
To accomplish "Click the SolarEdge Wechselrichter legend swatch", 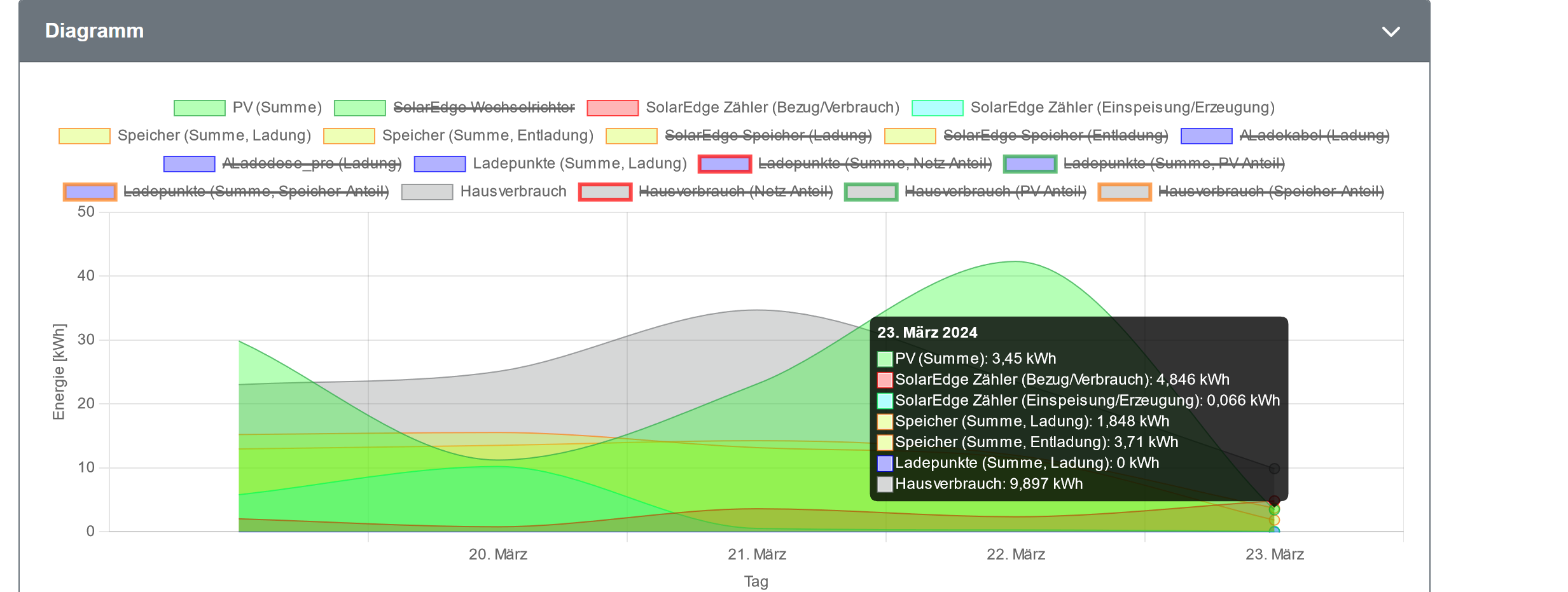I will click(x=360, y=108).
